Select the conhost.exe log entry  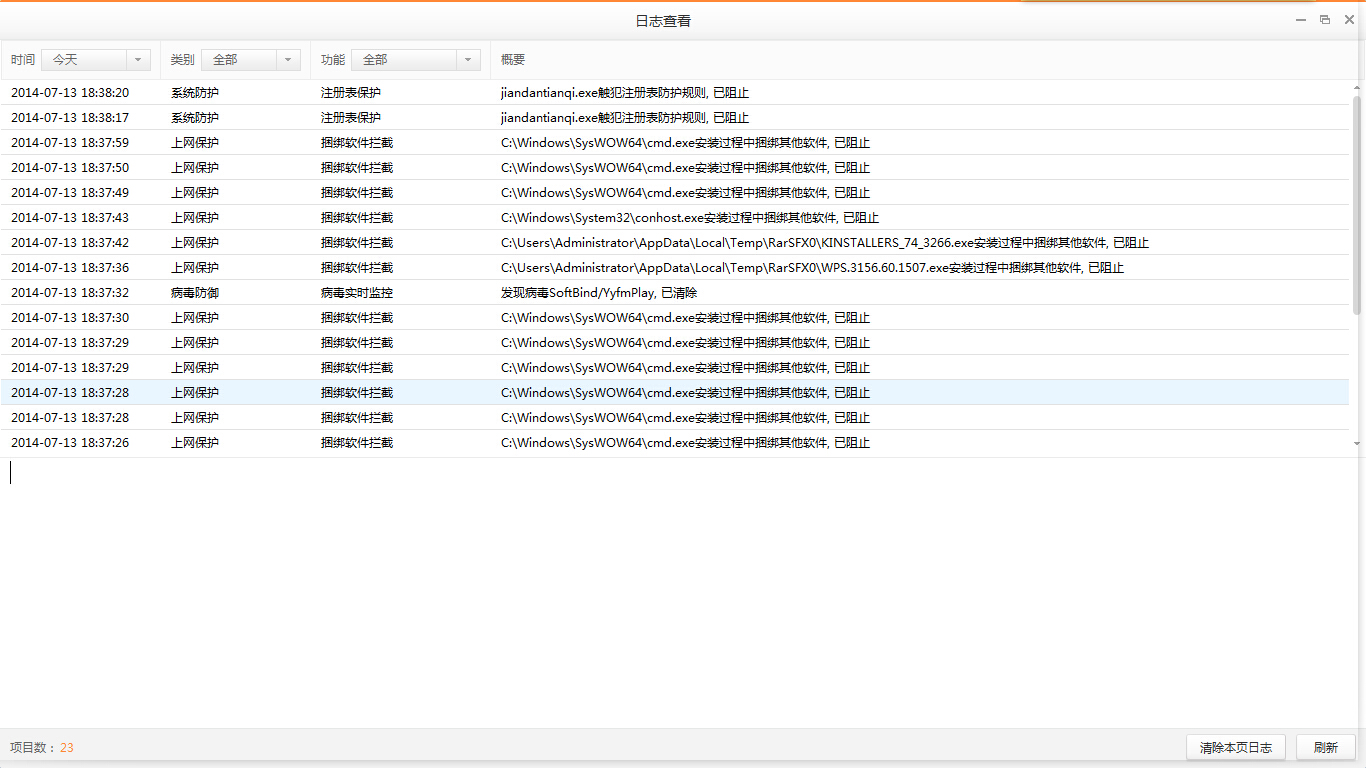689,218
